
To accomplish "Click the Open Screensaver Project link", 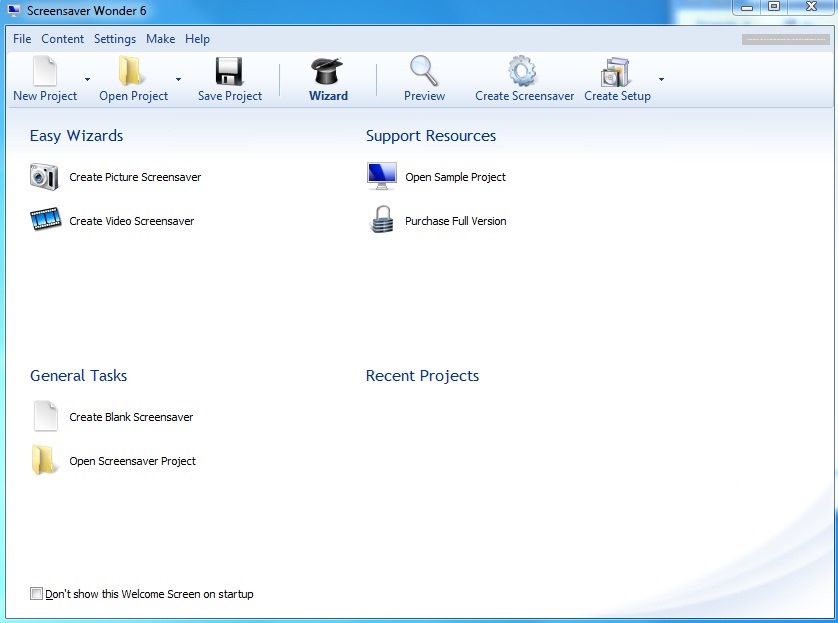I will click(132, 461).
